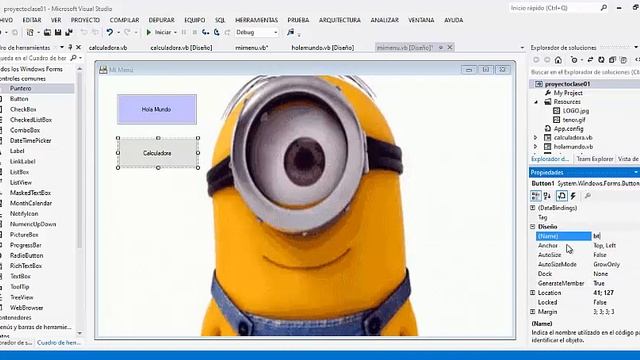Screen dimensions: 640x360
Task: Click the Sync with Active Document icon
Action: point(590,60)
